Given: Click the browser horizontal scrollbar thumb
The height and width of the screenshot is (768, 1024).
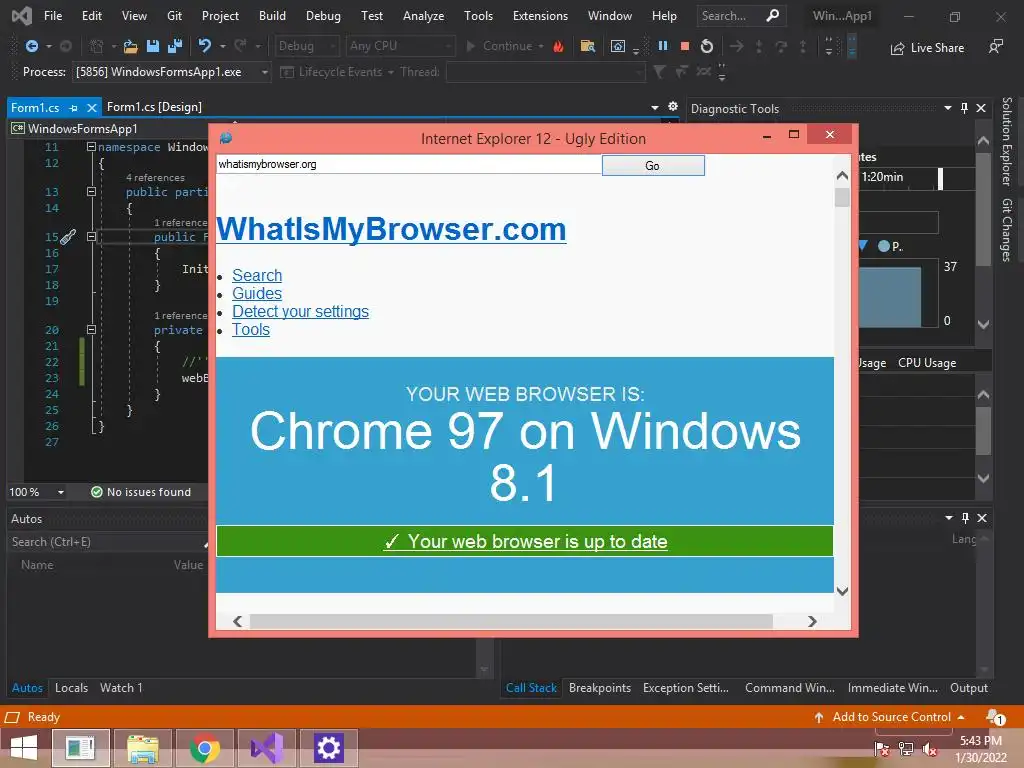Looking at the screenshot, I should pyautogui.click(x=511, y=621).
